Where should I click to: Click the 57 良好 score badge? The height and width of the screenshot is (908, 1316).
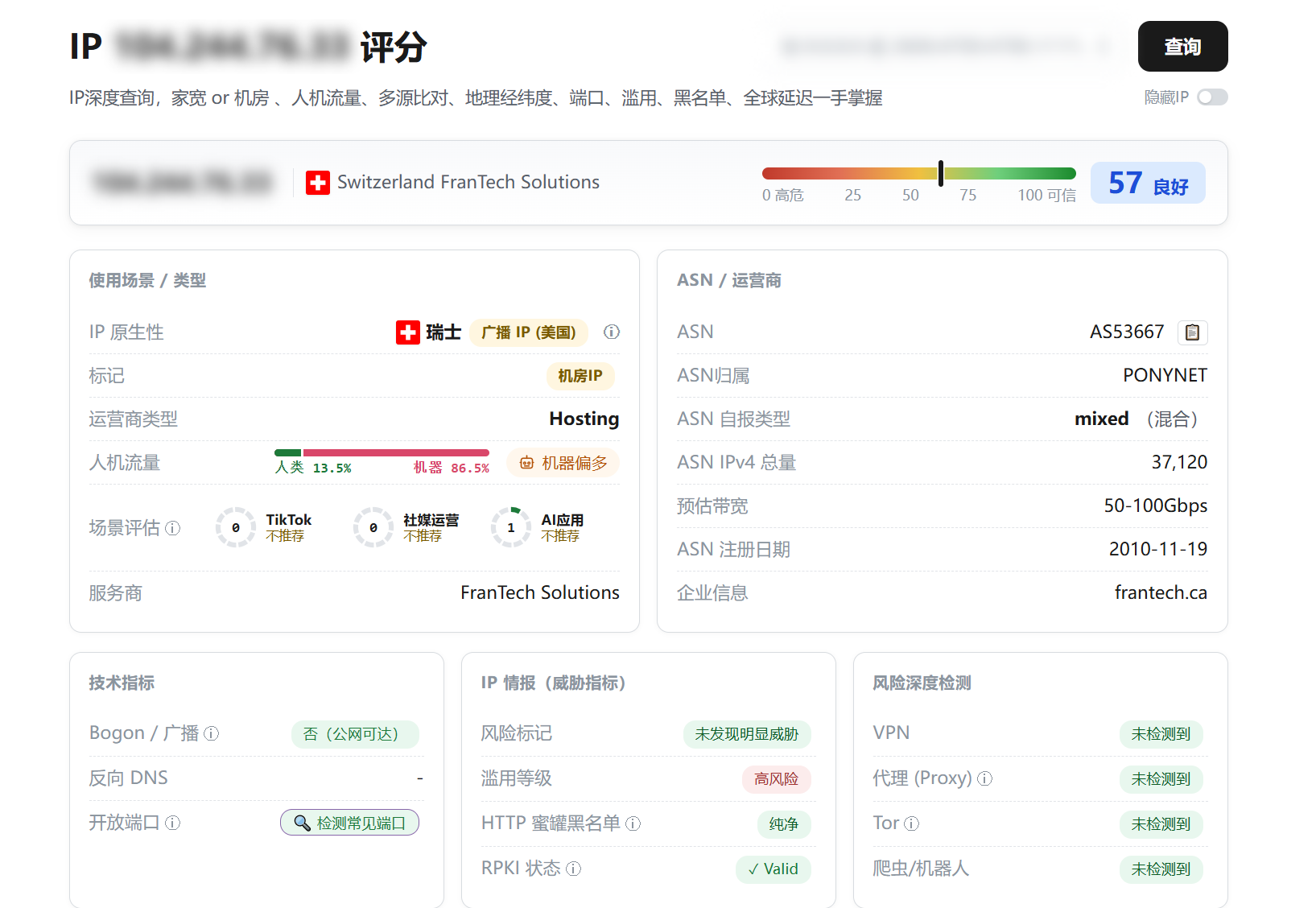coord(1148,183)
